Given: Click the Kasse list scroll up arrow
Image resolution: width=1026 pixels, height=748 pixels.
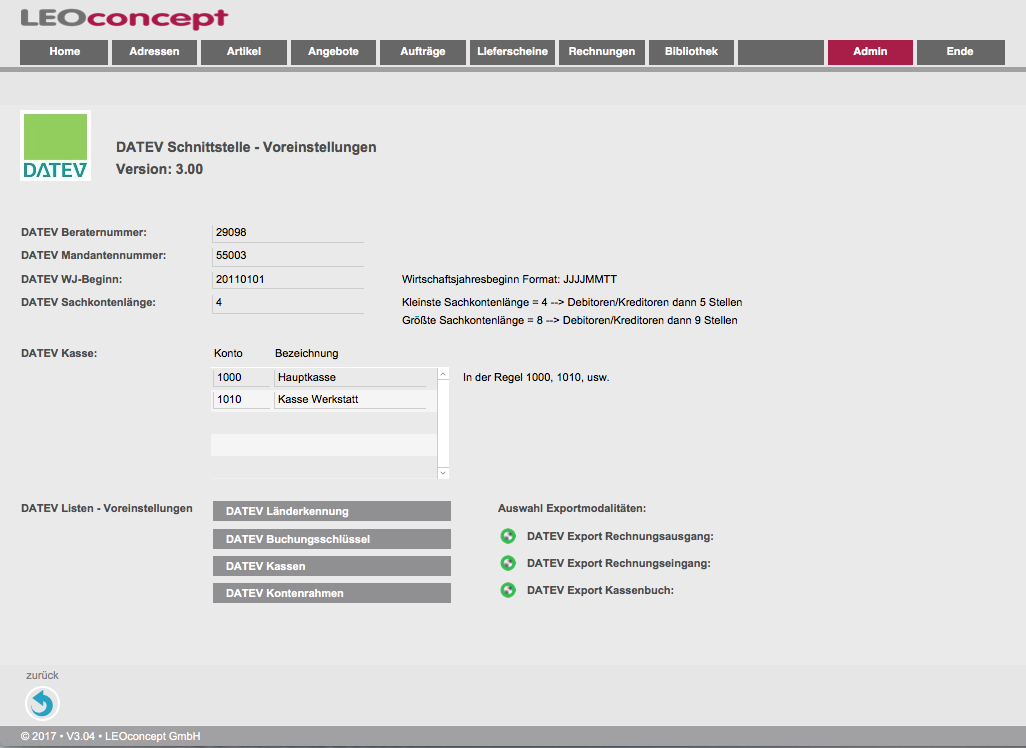Looking at the screenshot, I should [x=443, y=374].
